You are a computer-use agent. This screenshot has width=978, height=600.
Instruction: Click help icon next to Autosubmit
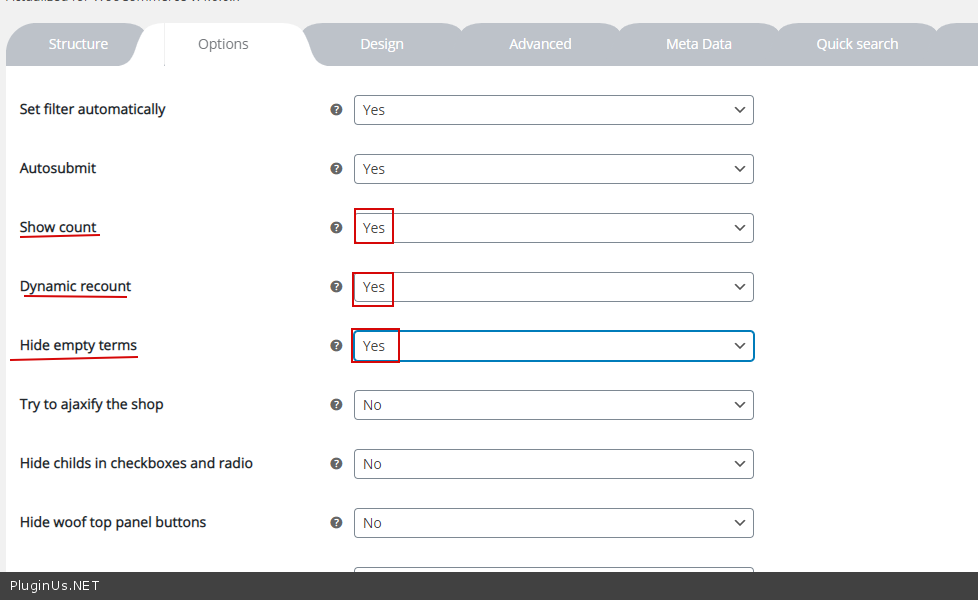click(x=336, y=169)
